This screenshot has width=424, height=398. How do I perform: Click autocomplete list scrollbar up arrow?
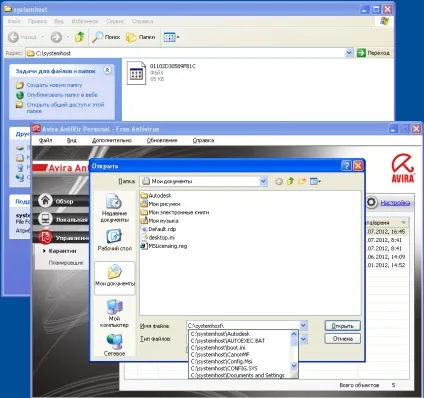pyautogui.click(x=294, y=333)
